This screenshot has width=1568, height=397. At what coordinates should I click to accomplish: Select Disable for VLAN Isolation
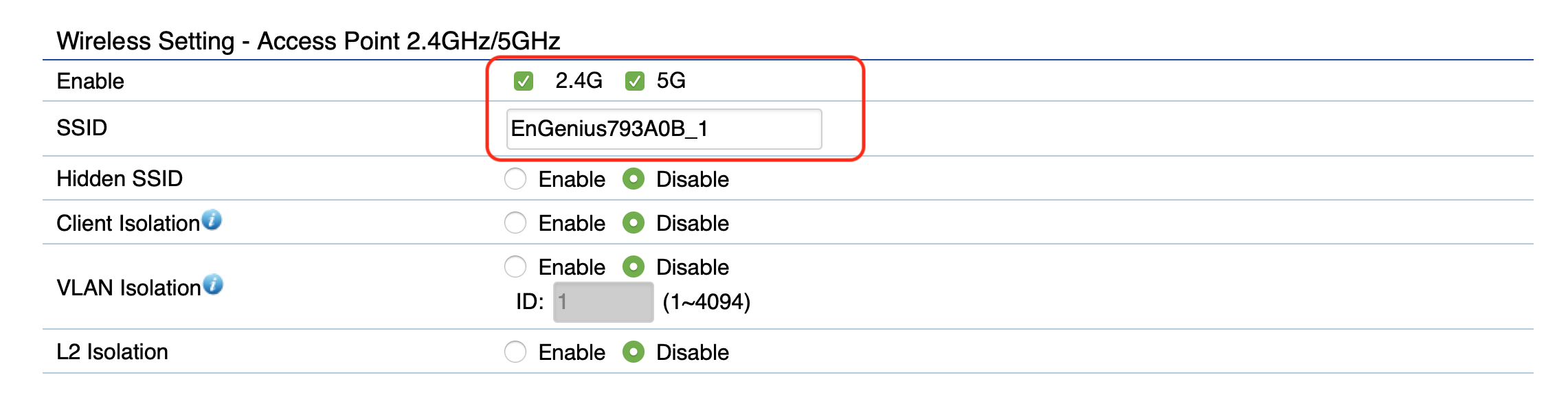(634, 267)
